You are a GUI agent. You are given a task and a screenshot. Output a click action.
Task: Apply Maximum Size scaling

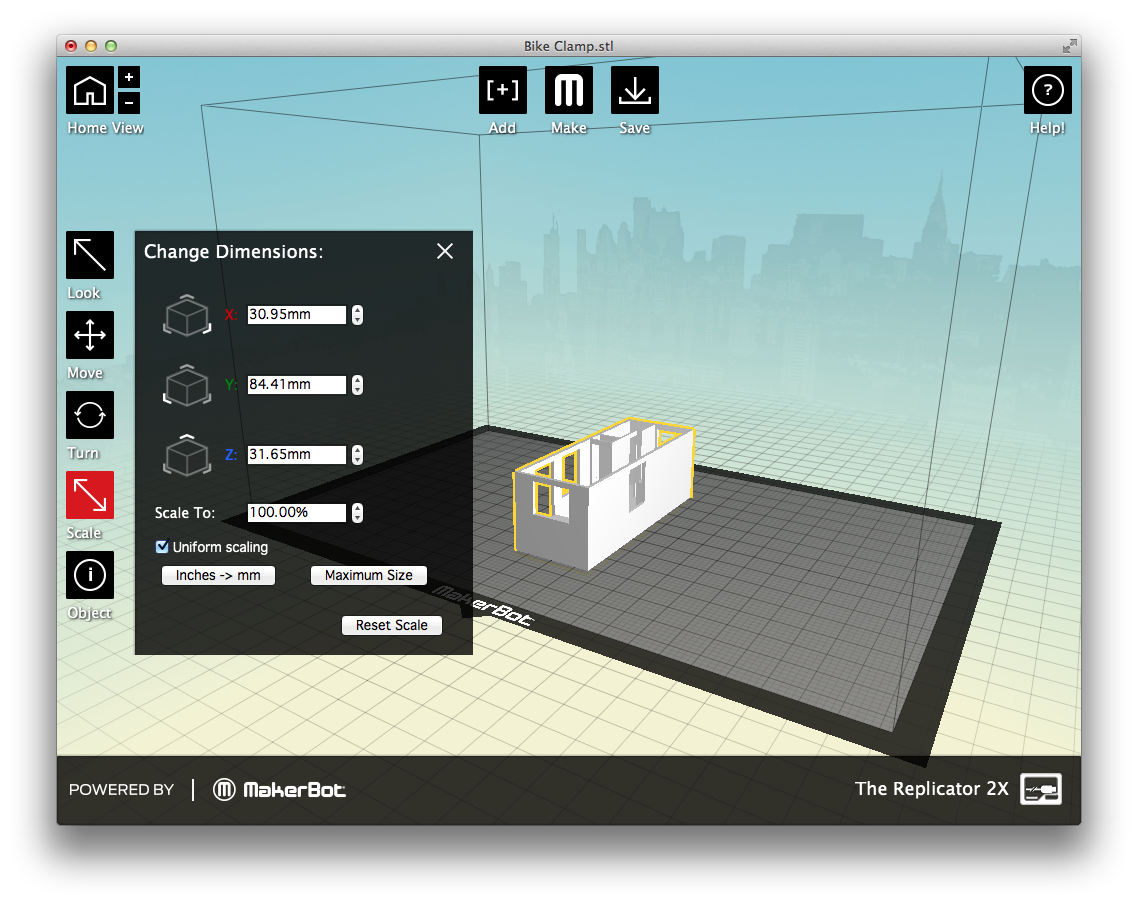pyautogui.click(x=368, y=575)
